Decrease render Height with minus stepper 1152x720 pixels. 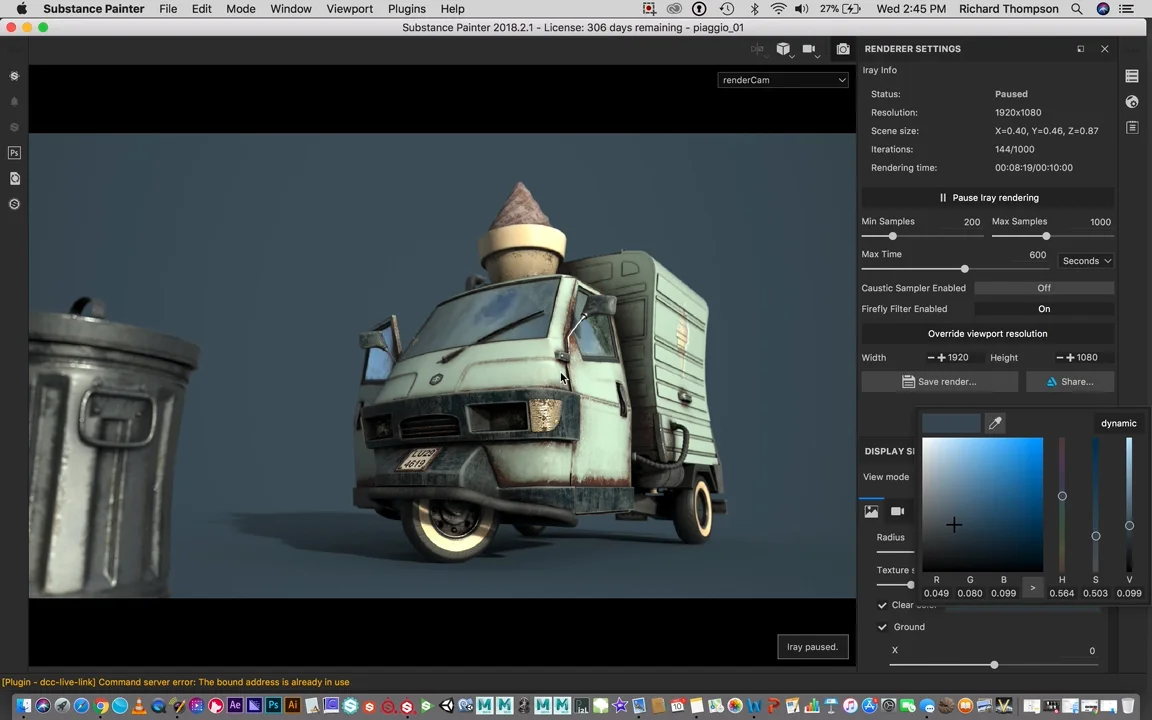(x=1059, y=358)
